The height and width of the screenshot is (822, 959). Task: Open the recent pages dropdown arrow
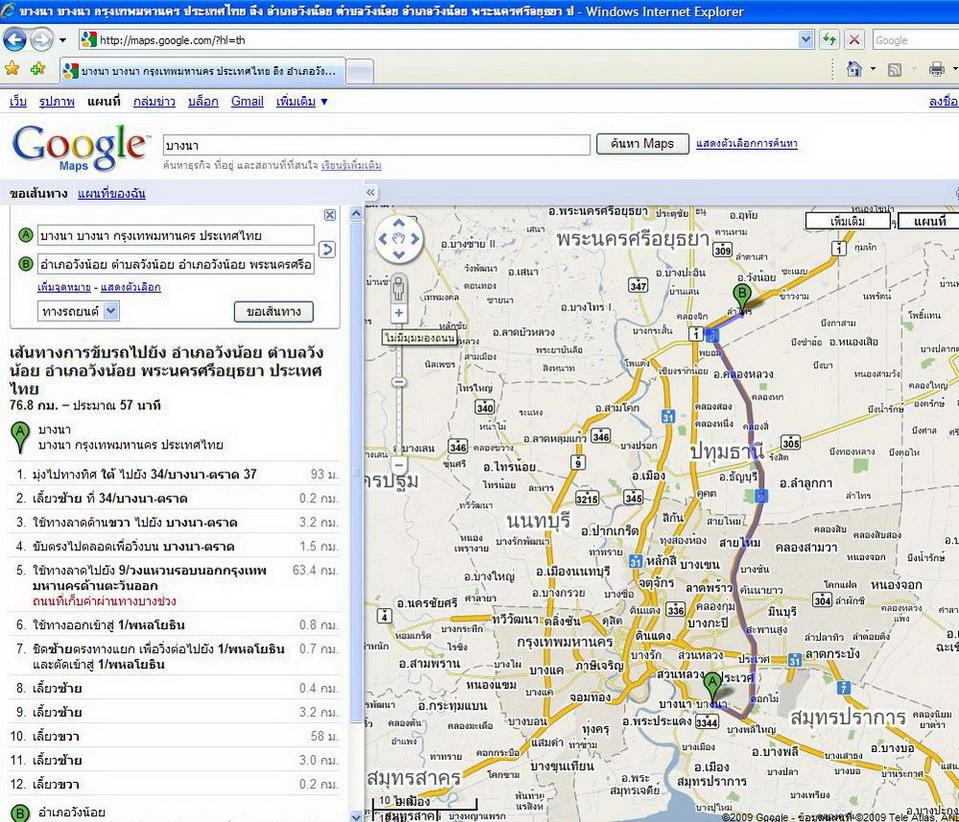point(62,40)
